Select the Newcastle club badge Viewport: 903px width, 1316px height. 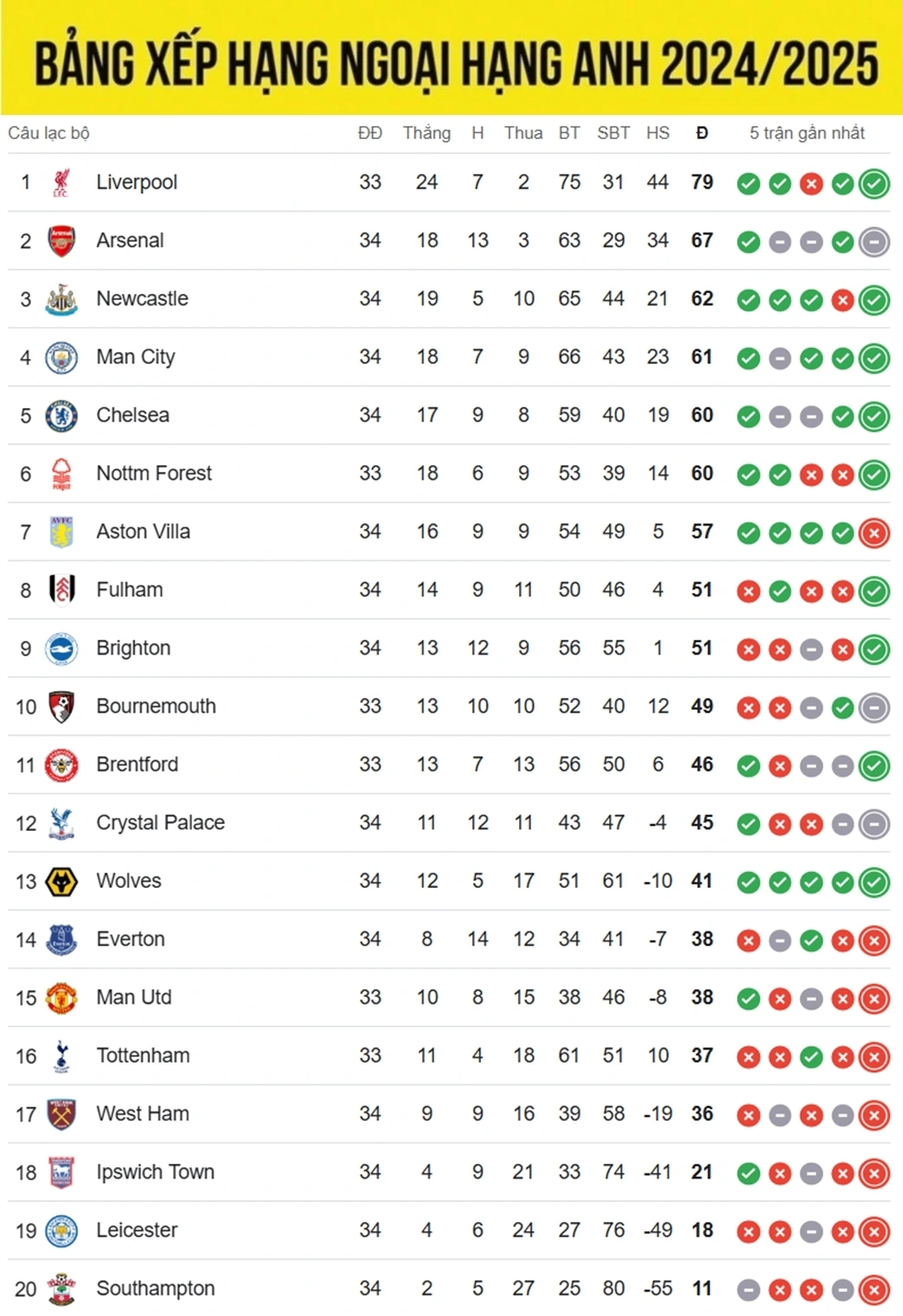pyautogui.click(x=61, y=299)
